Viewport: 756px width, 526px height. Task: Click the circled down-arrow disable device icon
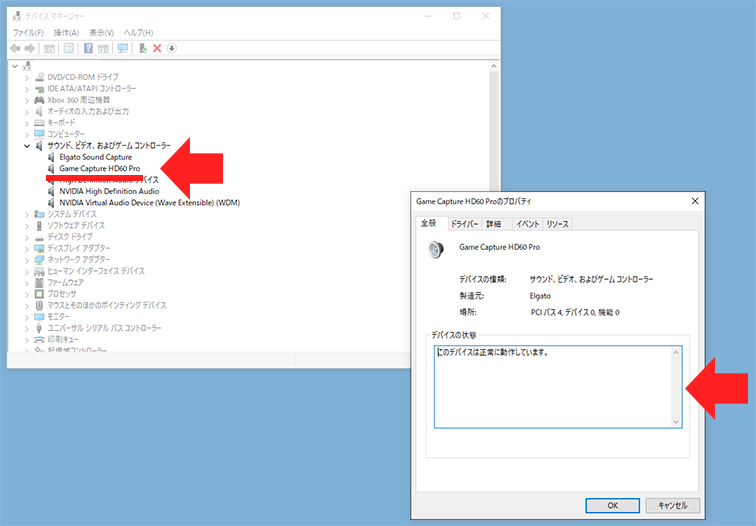[x=172, y=48]
